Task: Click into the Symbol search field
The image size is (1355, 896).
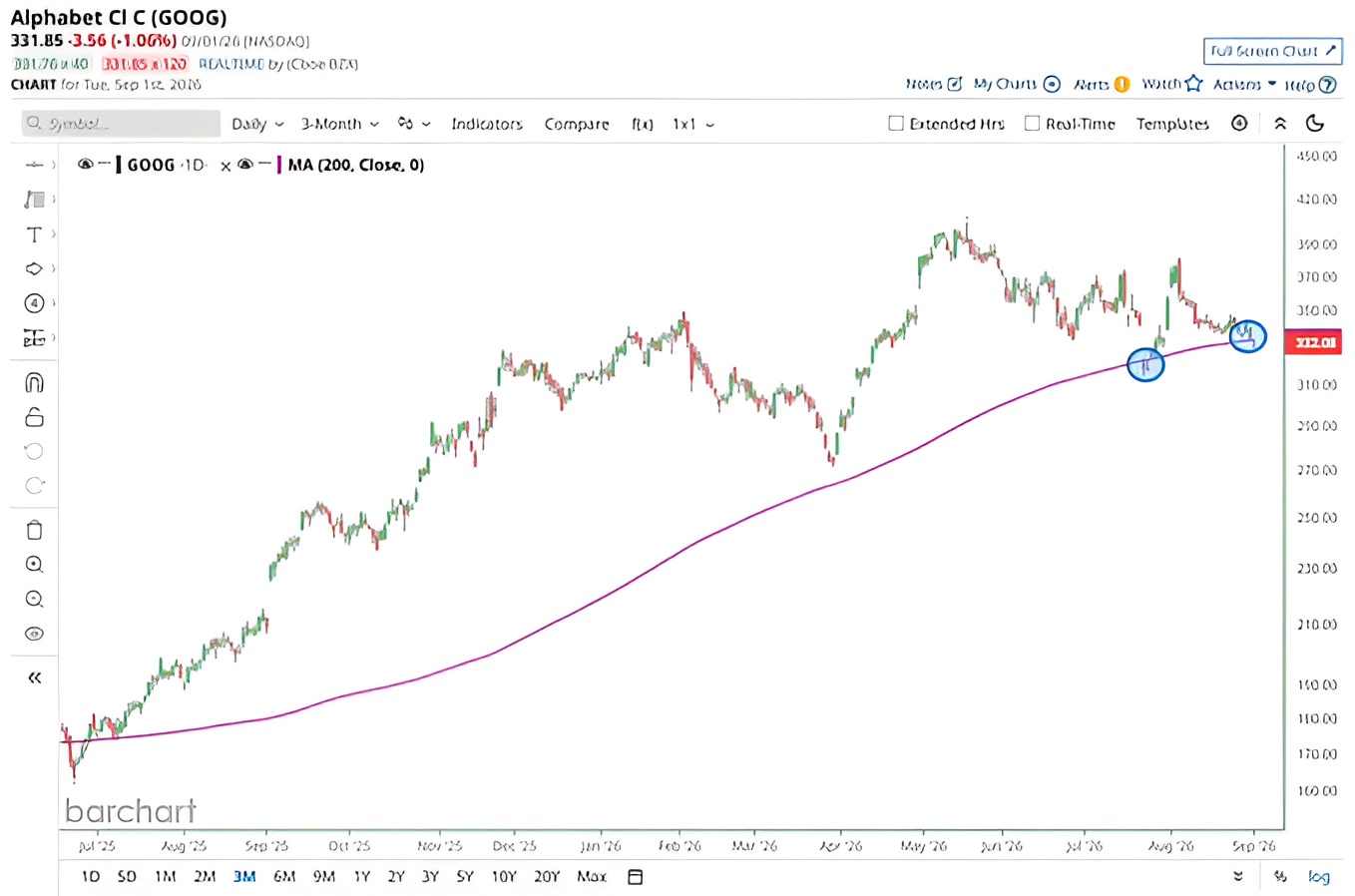Action: pos(121,124)
